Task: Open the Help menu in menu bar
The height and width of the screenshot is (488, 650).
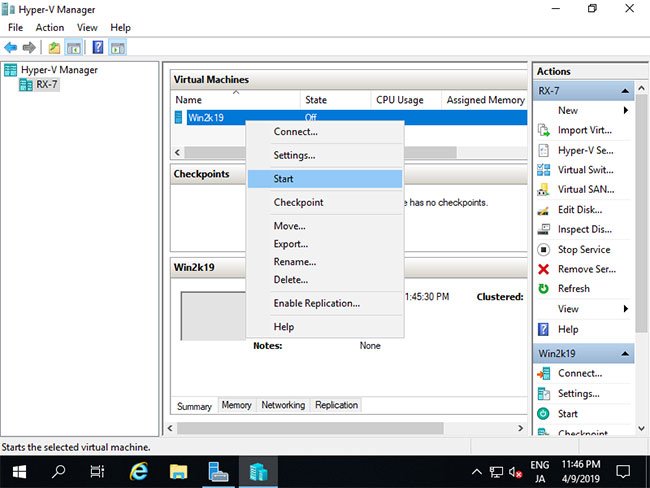Action: coord(120,27)
